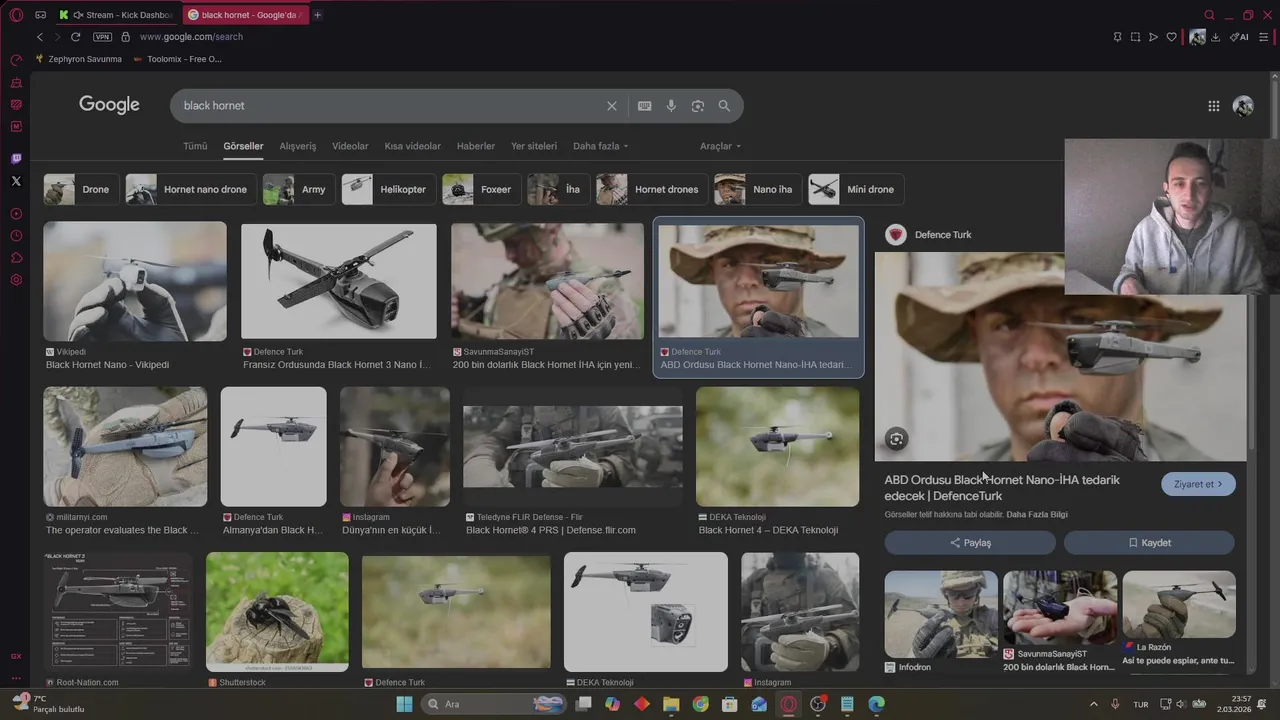
Task: Bookmark the page with the heart icon
Action: 1172,37
